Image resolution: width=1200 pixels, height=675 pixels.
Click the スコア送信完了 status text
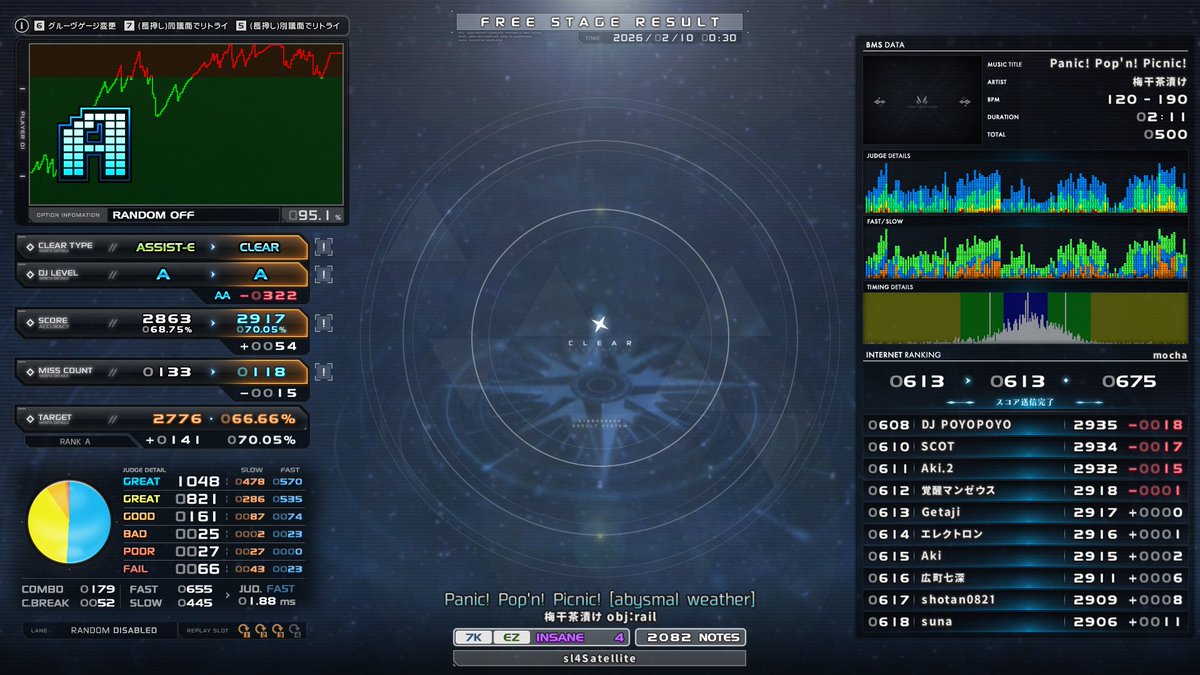click(1024, 401)
